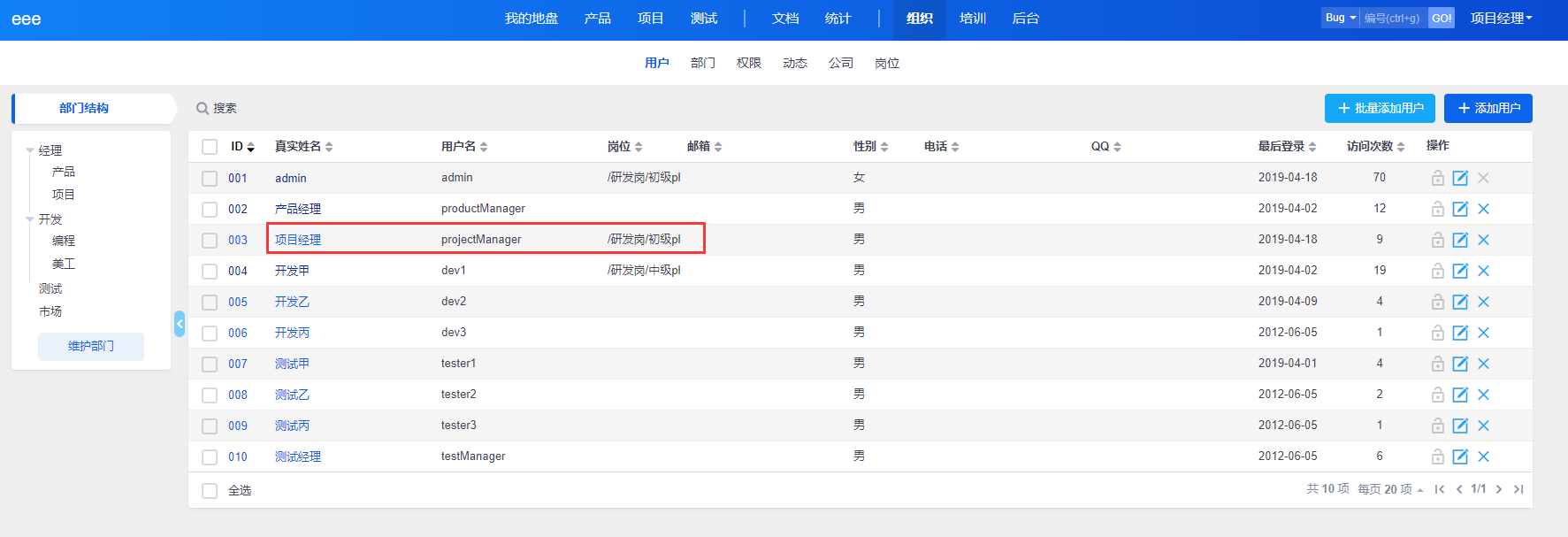Screen dimensions: 1568x537
Task: Delete user 测试乙 in row 008
Action: (1483, 395)
